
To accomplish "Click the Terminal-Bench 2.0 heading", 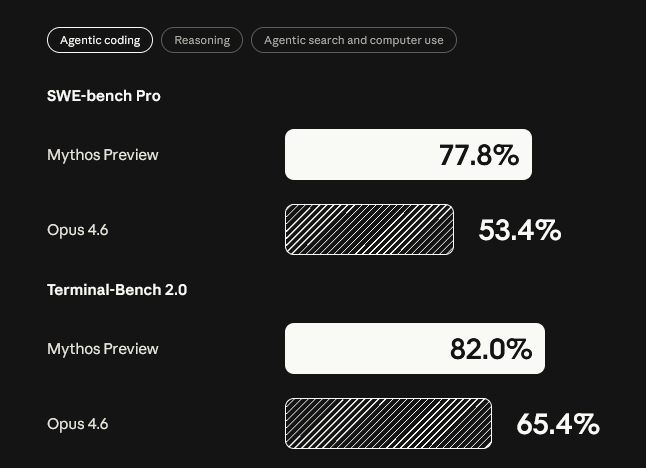I will (117, 290).
